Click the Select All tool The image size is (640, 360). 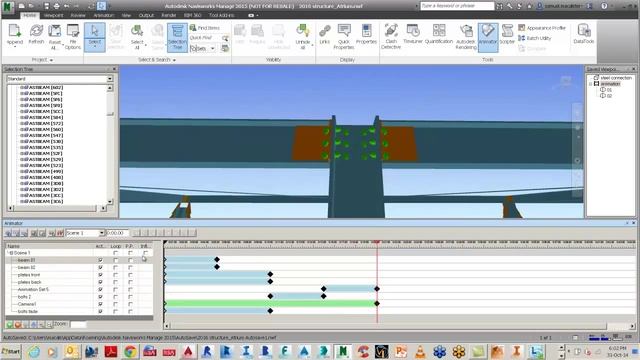pyautogui.click(x=137, y=37)
